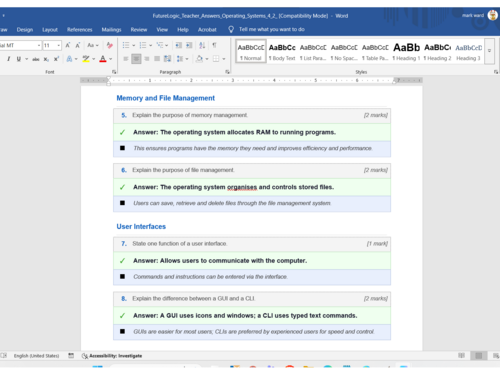The height and width of the screenshot is (375, 500).
Task: Show or hide paragraph marks
Action: [214, 45]
